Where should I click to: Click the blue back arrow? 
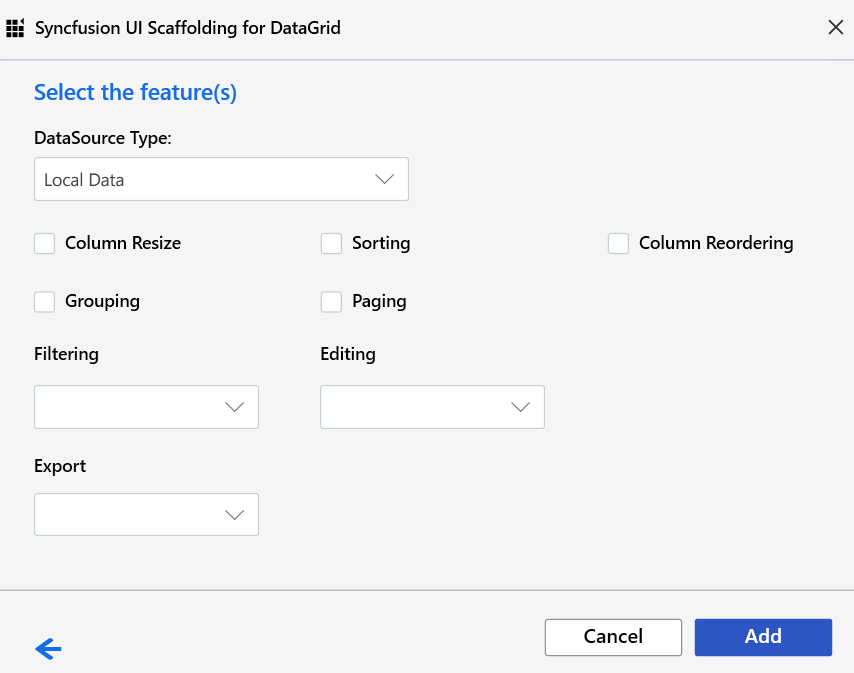click(47, 649)
